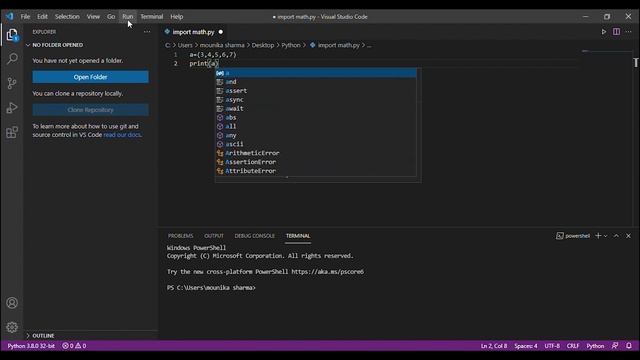Open the Go menu

coord(111,17)
